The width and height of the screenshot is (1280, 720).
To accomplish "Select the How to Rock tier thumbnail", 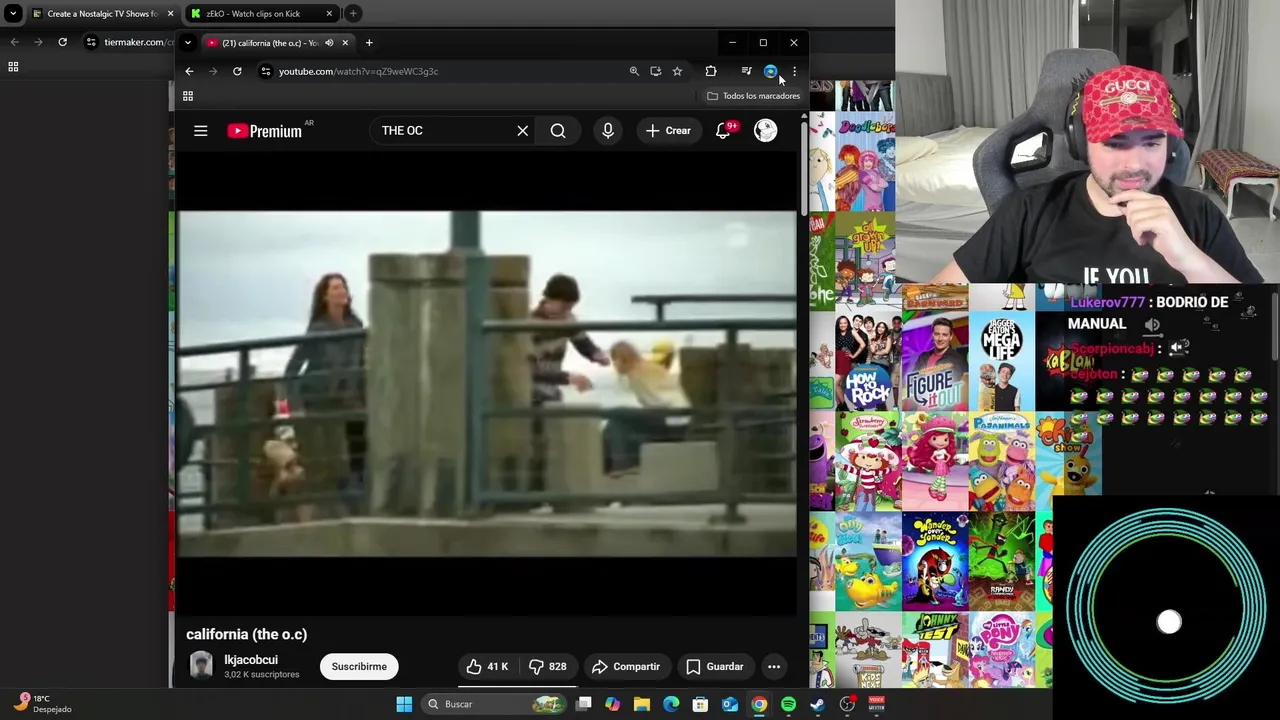I will [x=867, y=363].
